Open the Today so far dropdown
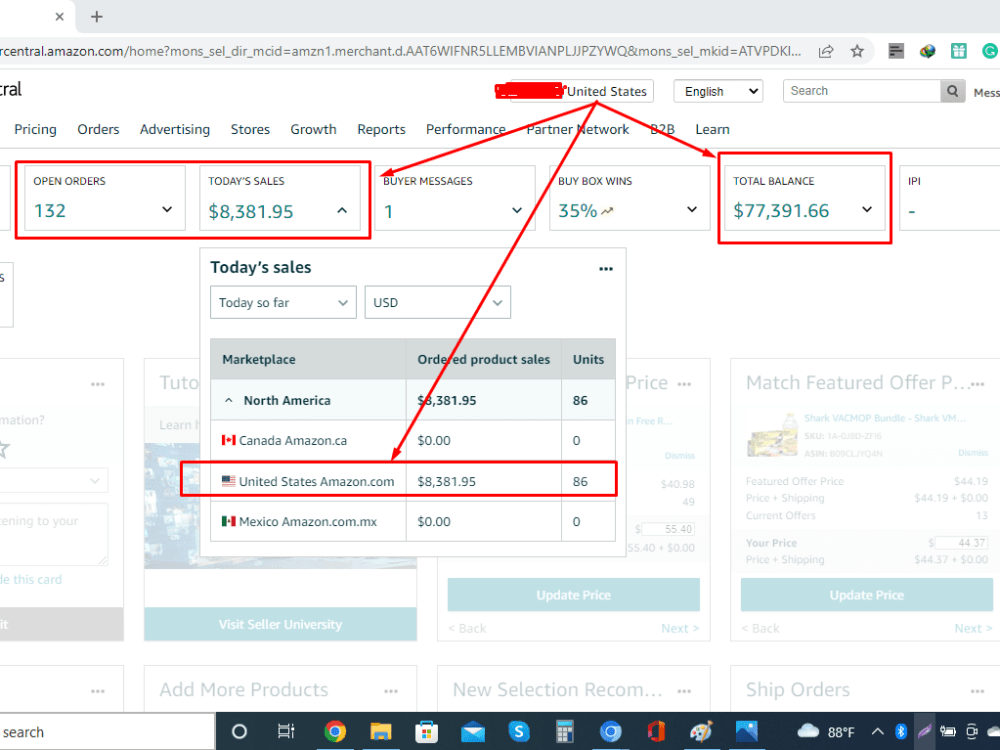 [283, 302]
